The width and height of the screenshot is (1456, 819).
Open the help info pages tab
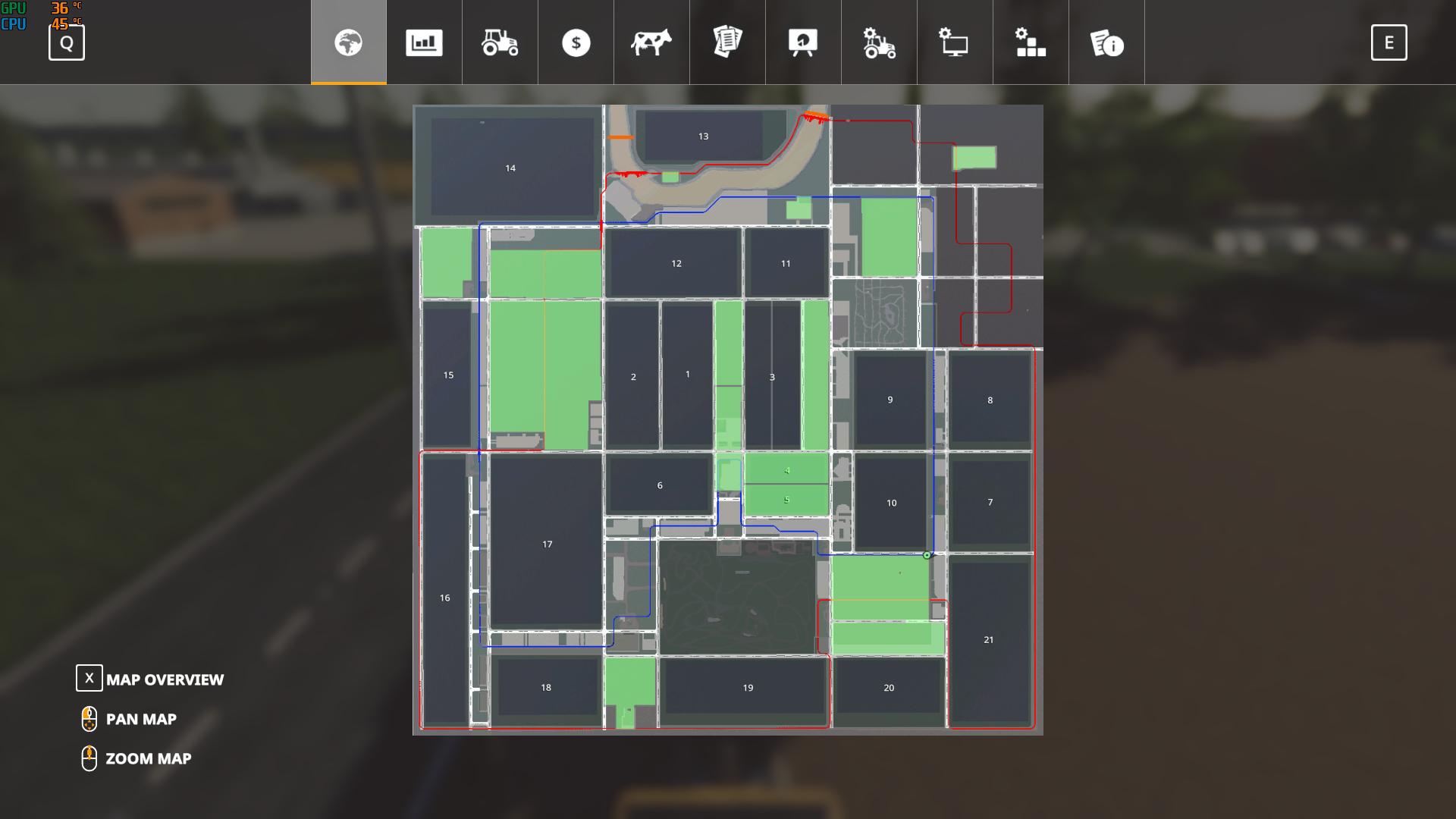tap(1106, 42)
